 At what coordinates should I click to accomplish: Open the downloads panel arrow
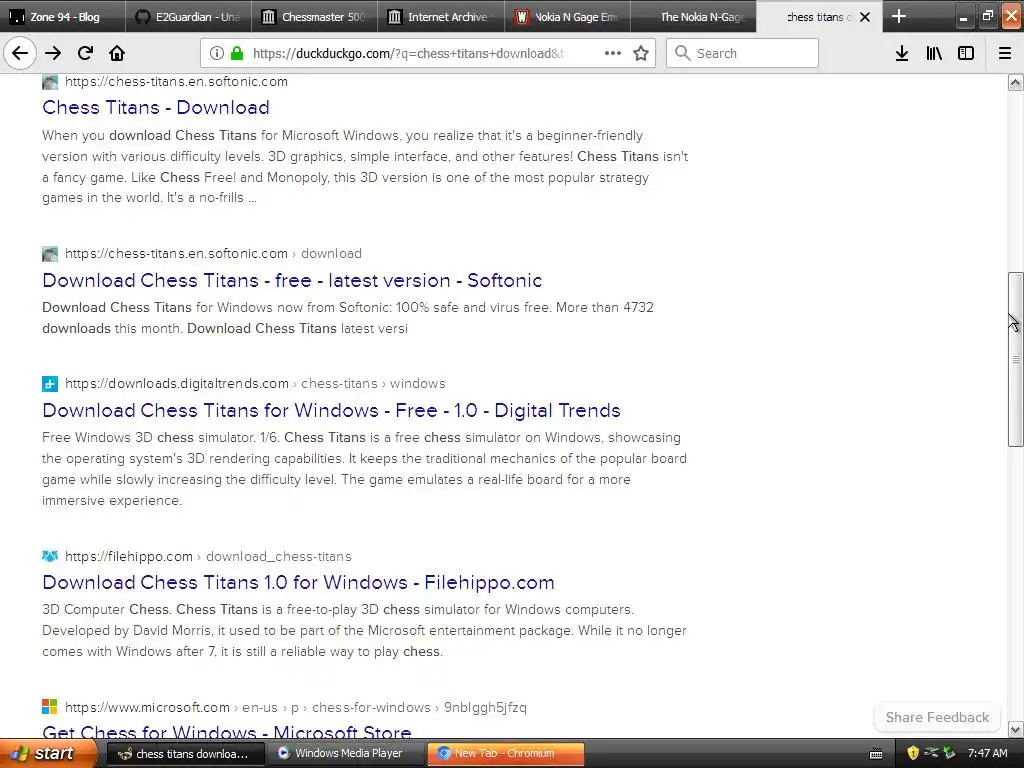[902, 54]
